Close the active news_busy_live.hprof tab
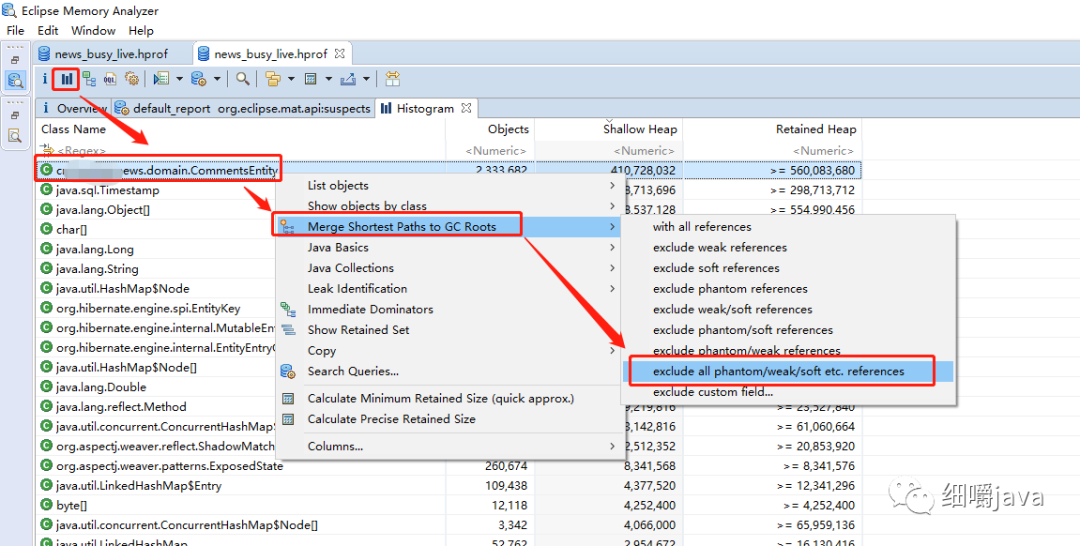The height and width of the screenshot is (546, 1080). pos(340,53)
